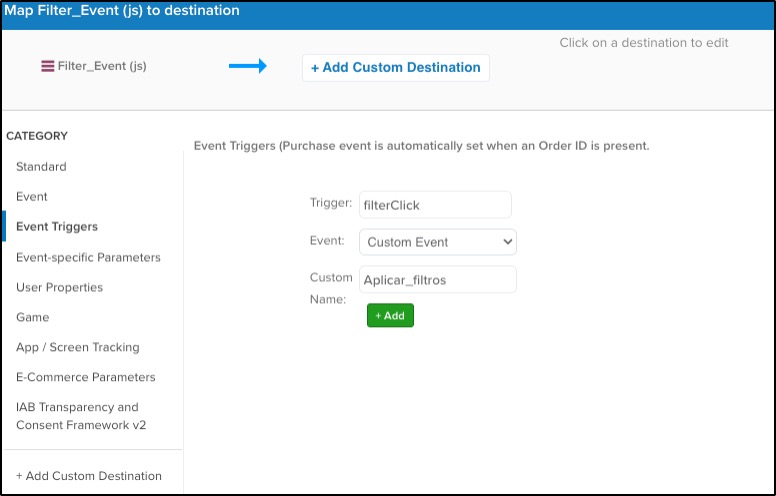
Task: Expand the Event dropdown showing Custom Event
Action: pyautogui.click(x=437, y=242)
